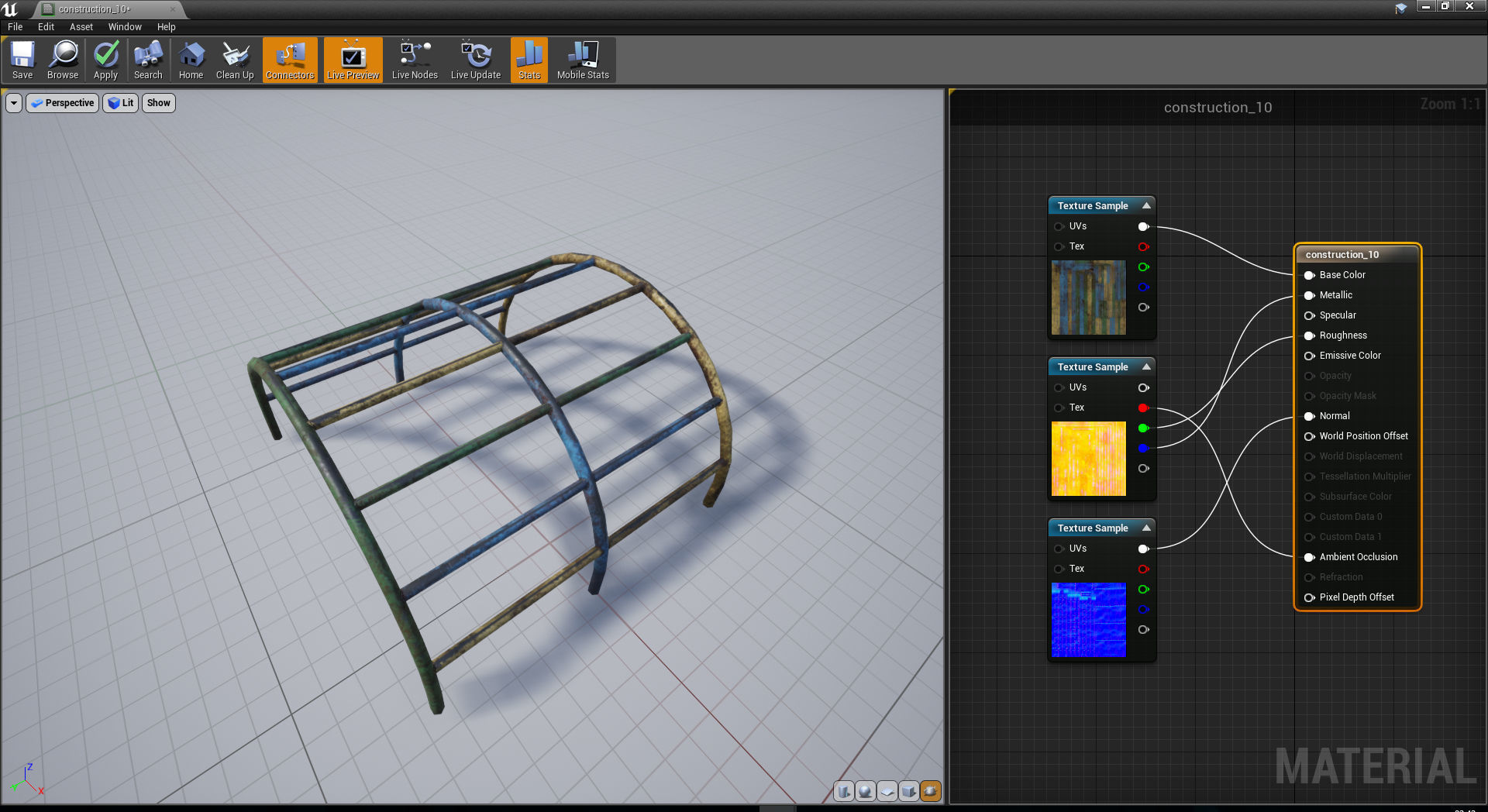Select the top Texture Sample node title
The height and width of the screenshot is (812, 1488).
pos(1093,205)
